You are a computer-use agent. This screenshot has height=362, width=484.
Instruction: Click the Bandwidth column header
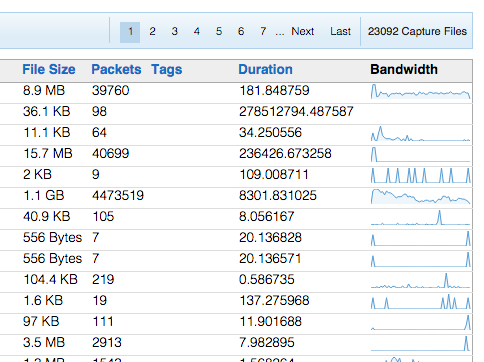[x=404, y=70]
